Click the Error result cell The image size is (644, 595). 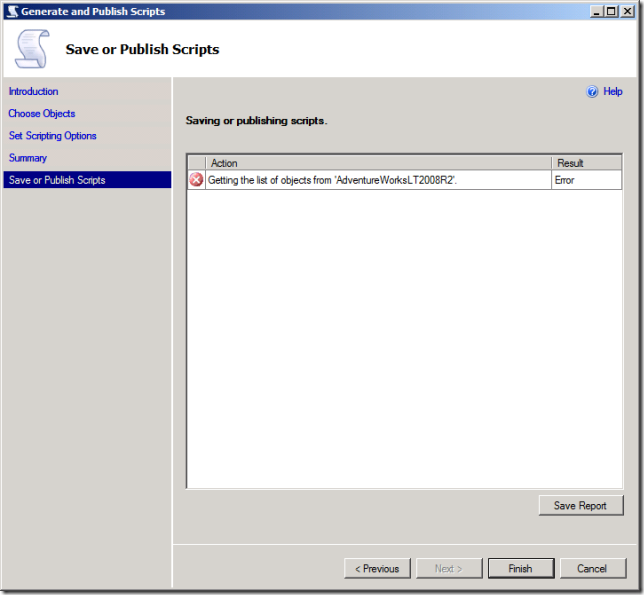(586, 180)
